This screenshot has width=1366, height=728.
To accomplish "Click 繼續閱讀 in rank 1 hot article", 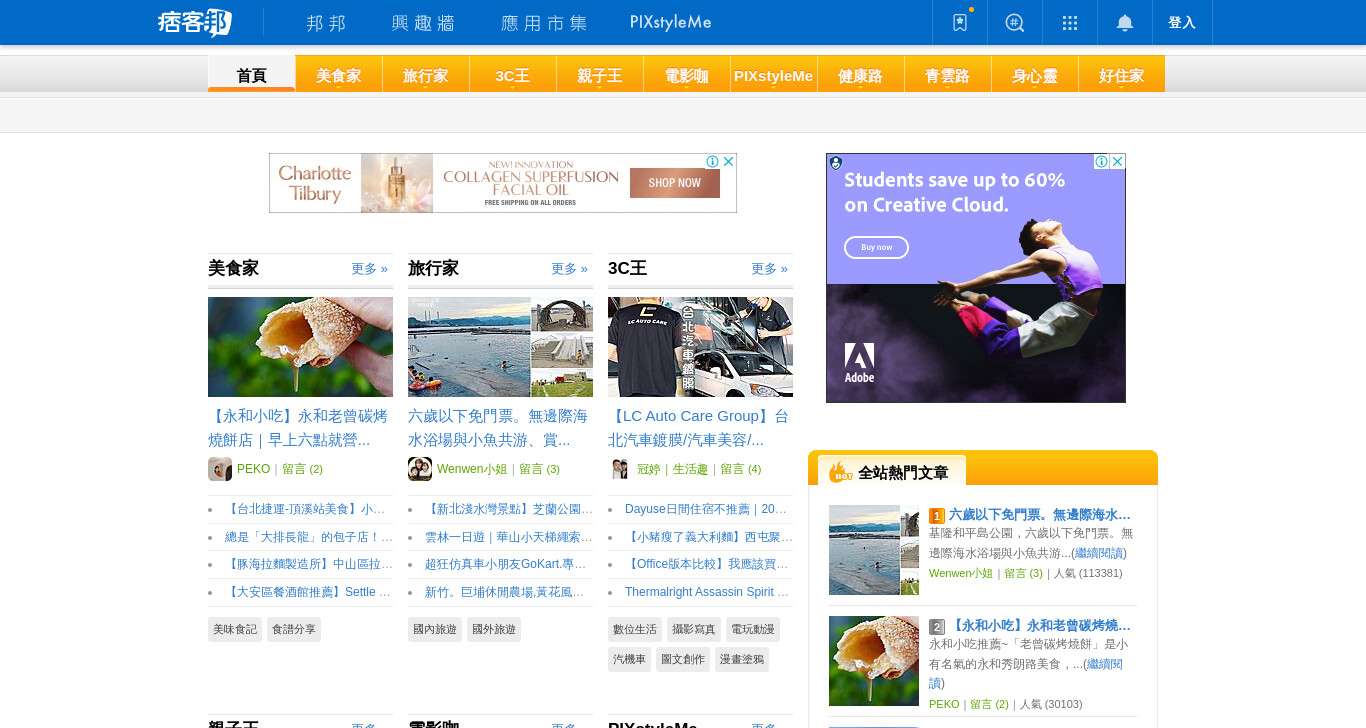I will (x=1099, y=553).
